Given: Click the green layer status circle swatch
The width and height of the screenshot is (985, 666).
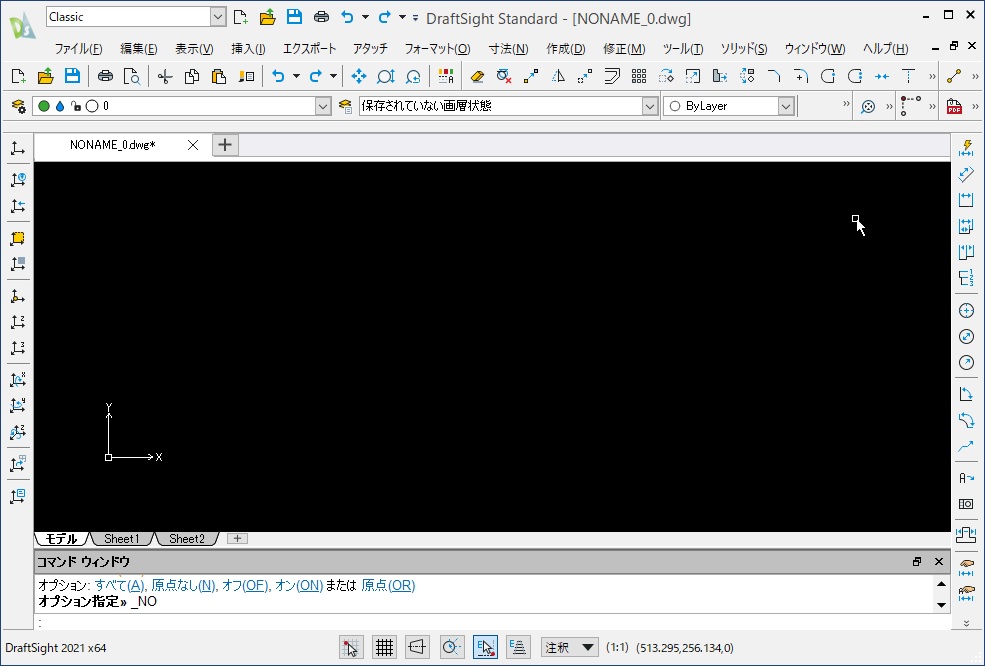Looking at the screenshot, I should (x=44, y=106).
